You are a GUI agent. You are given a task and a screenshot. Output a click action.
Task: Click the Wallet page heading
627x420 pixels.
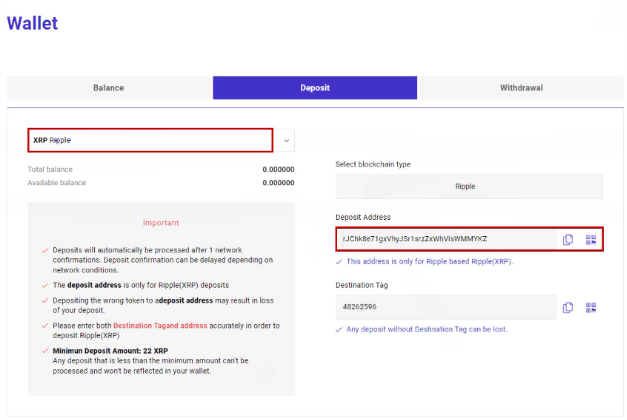32,23
